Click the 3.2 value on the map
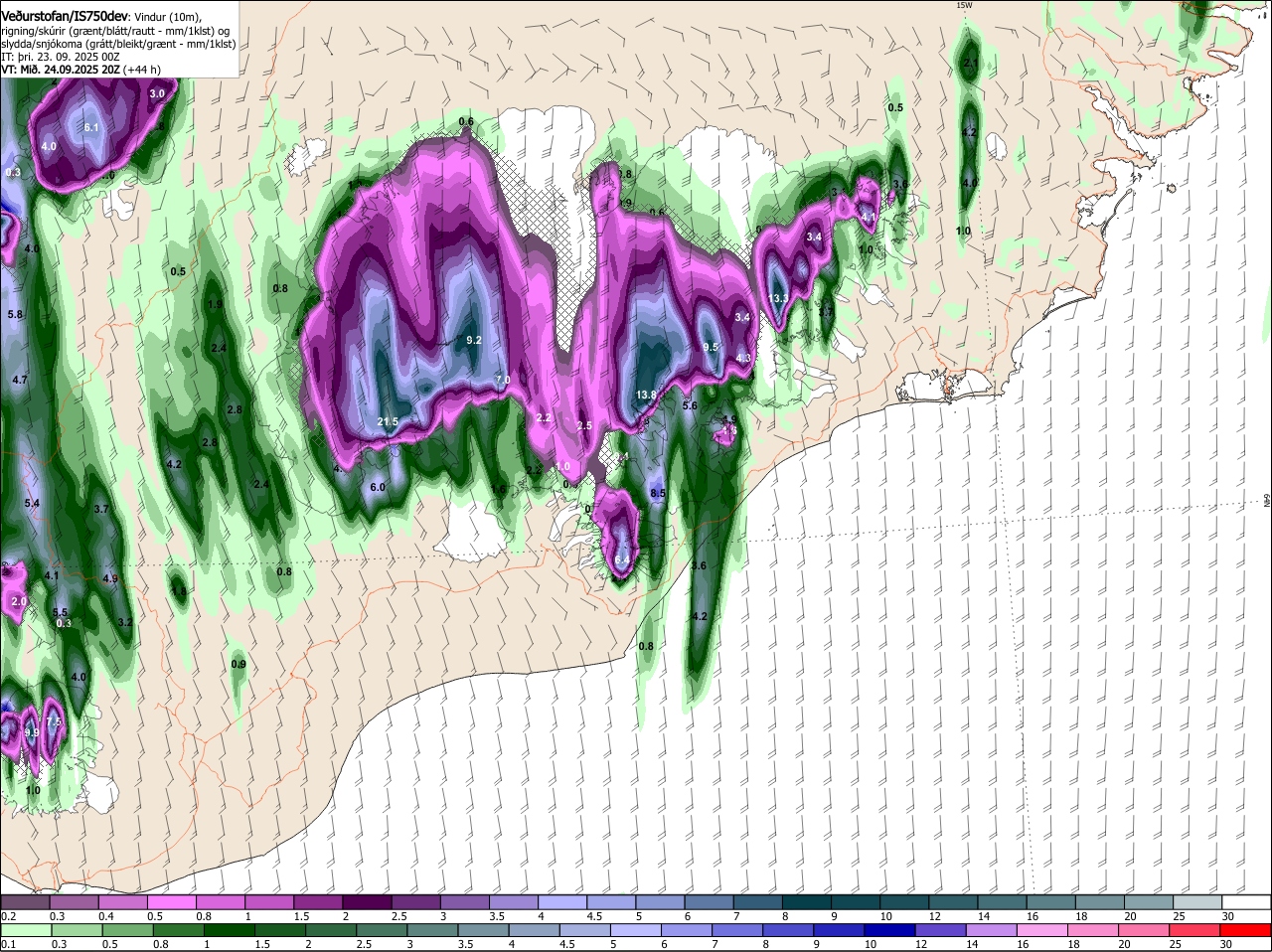Viewport: 1272px width, 952px height. (x=125, y=623)
